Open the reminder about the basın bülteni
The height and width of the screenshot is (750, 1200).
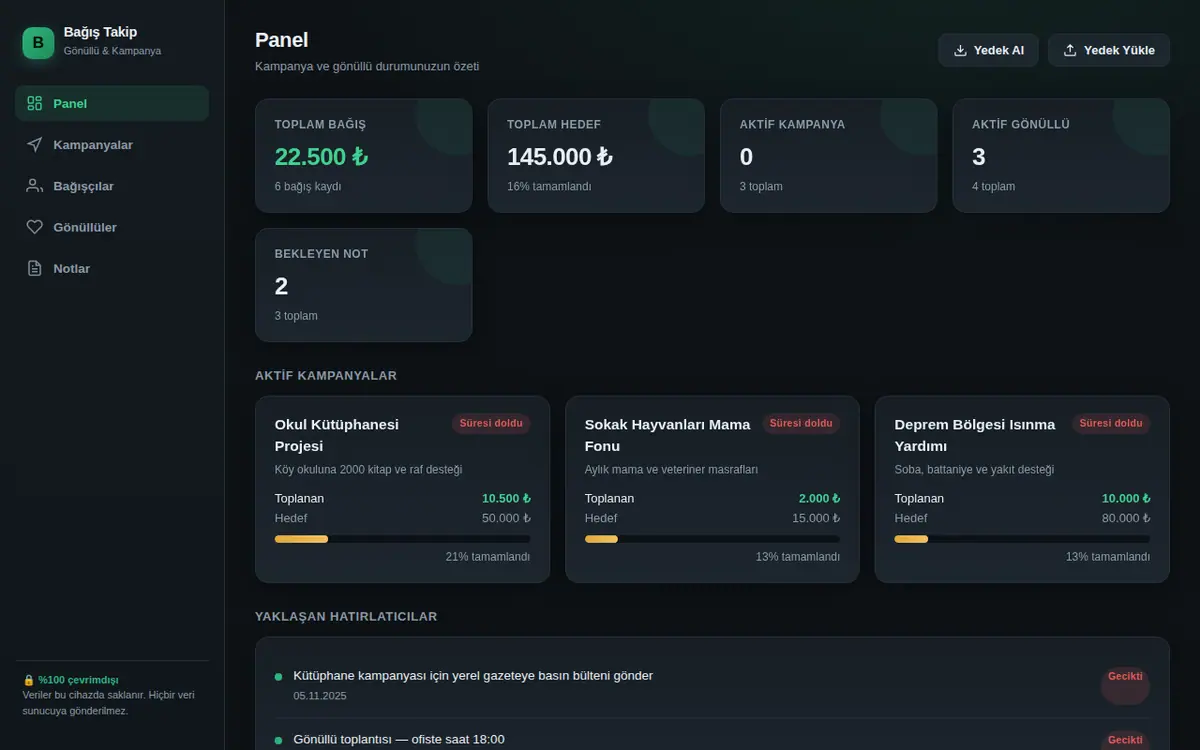[x=473, y=675]
